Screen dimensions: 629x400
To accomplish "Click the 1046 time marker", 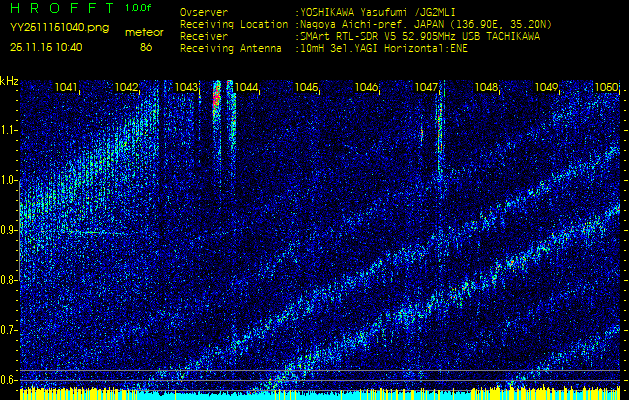I will pyautogui.click(x=366, y=87).
